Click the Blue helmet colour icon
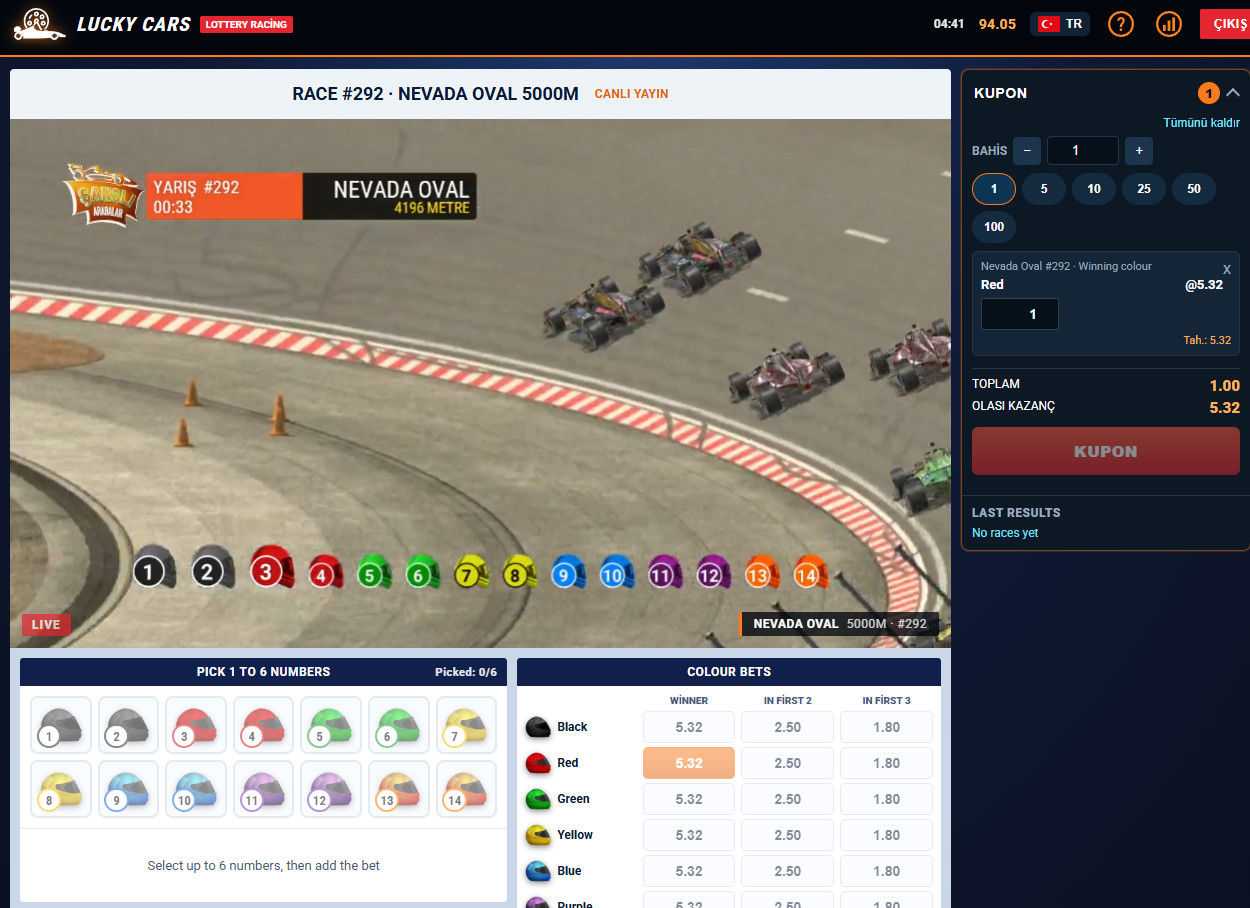The height and width of the screenshot is (908, 1250). pyautogui.click(x=538, y=871)
